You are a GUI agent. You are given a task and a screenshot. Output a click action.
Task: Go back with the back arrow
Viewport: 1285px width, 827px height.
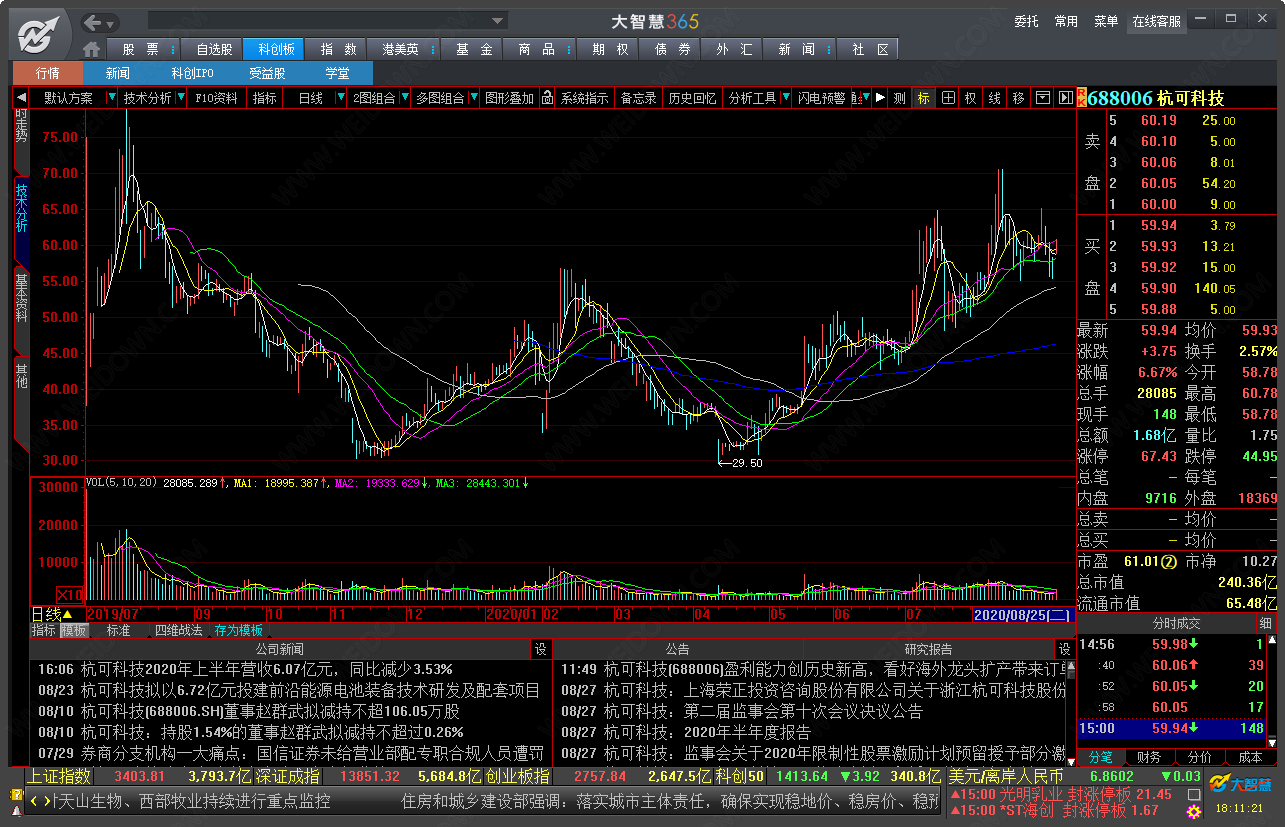tap(93, 22)
